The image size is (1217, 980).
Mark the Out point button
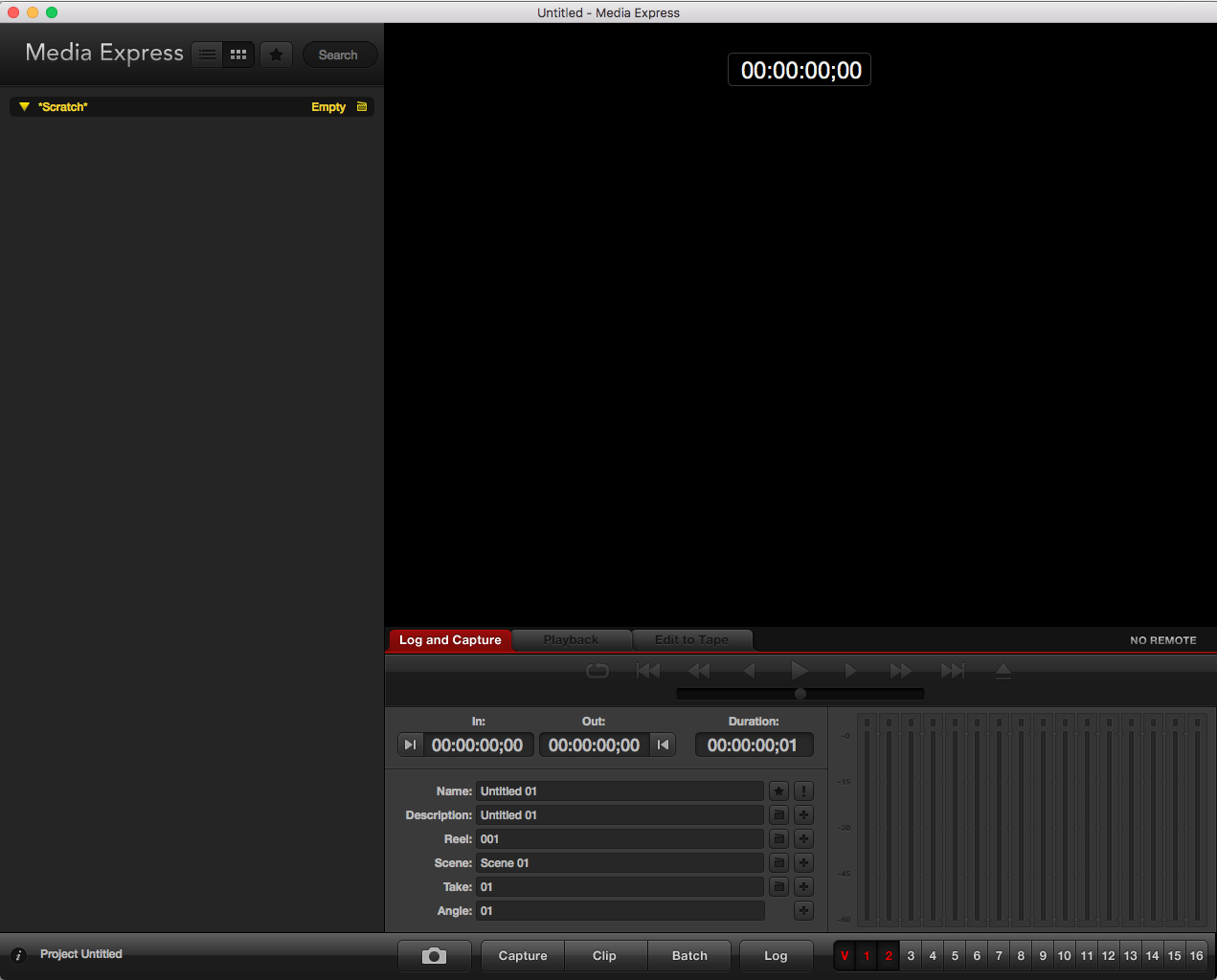coord(663,745)
